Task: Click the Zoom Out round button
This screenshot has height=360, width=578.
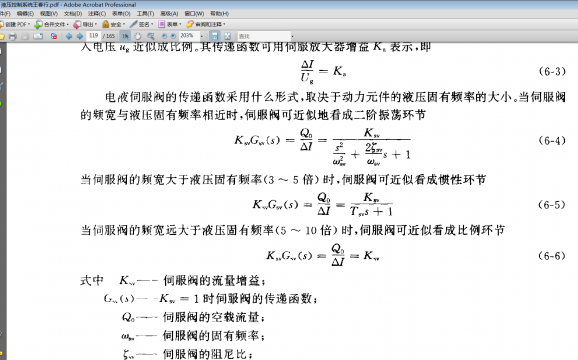Action: (x=164, y=36)
